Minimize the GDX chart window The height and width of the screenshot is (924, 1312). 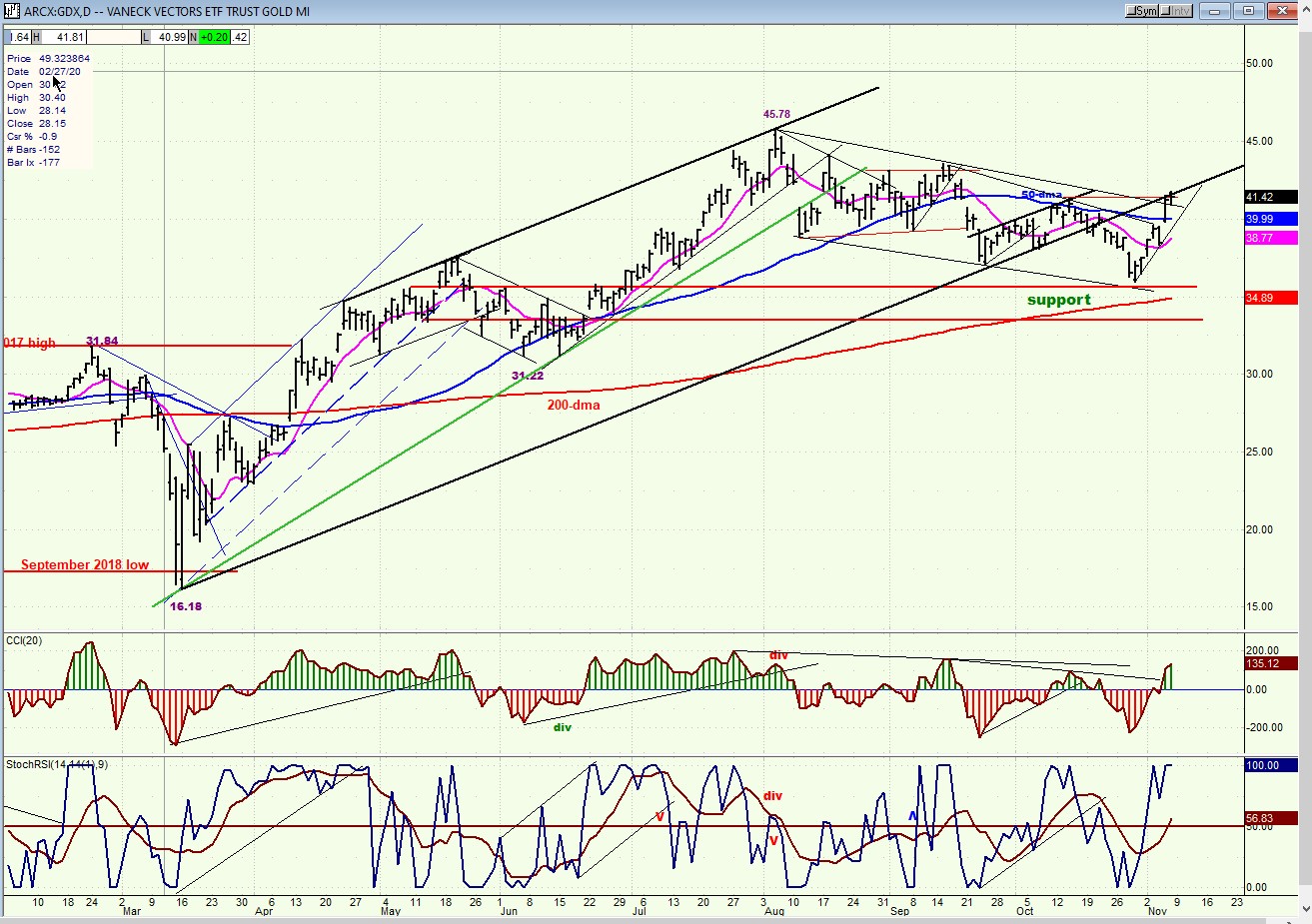pos(1214,11)
